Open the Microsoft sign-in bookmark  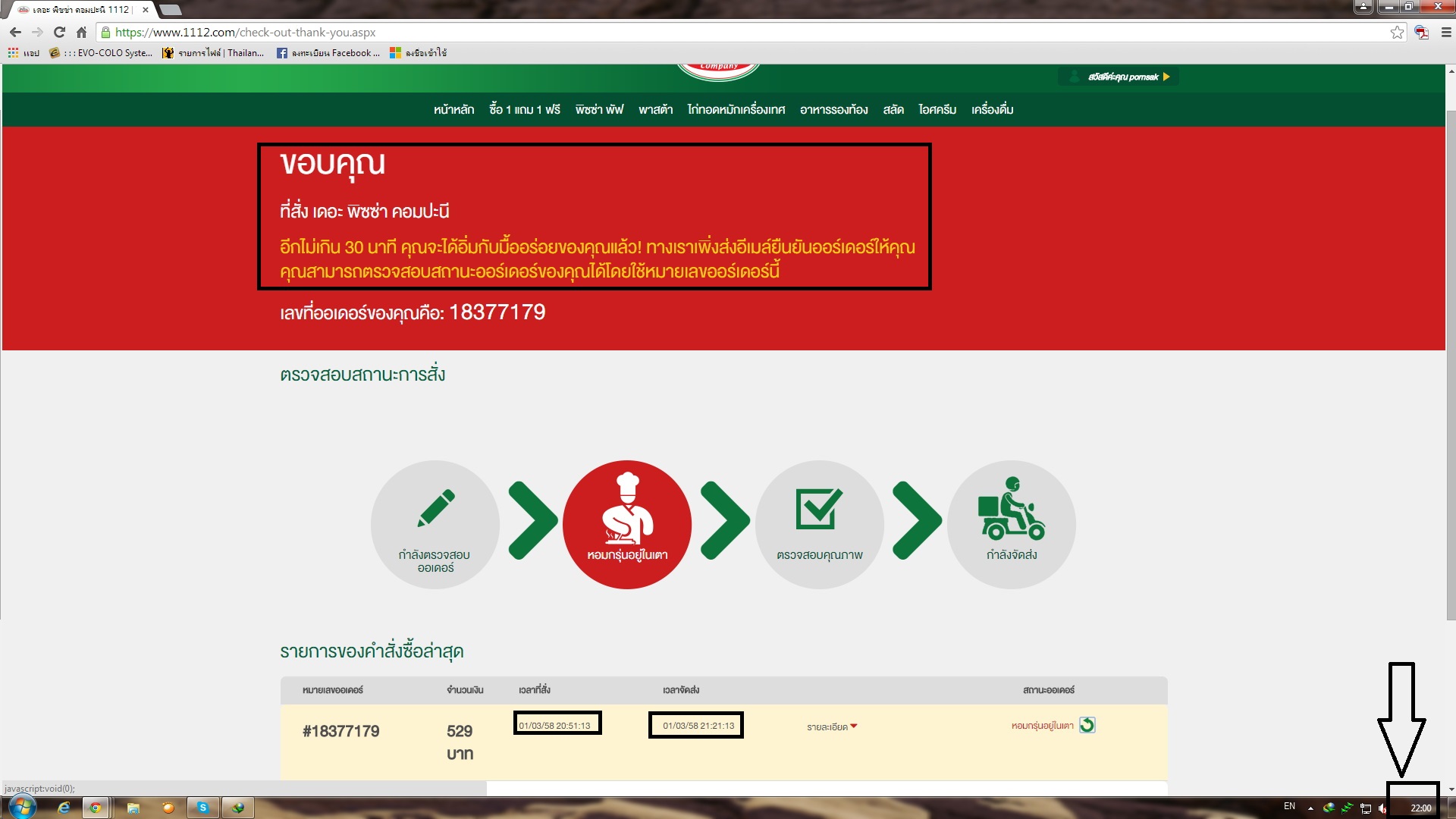pos(418,53)
